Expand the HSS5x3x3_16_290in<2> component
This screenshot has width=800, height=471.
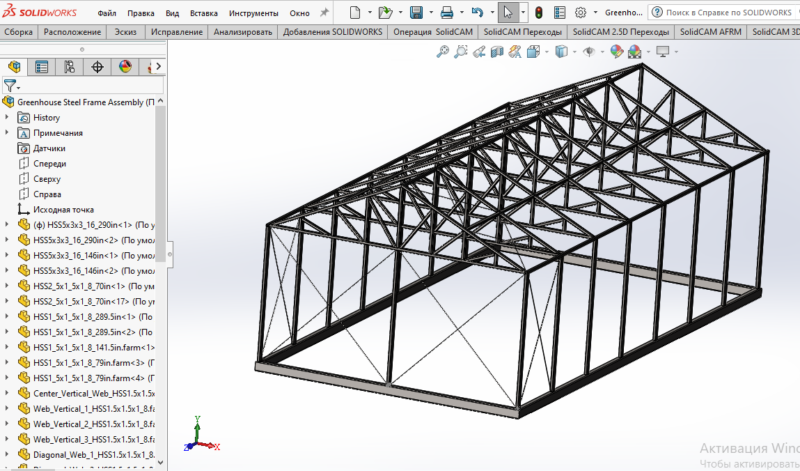click(x=7, y=240)
